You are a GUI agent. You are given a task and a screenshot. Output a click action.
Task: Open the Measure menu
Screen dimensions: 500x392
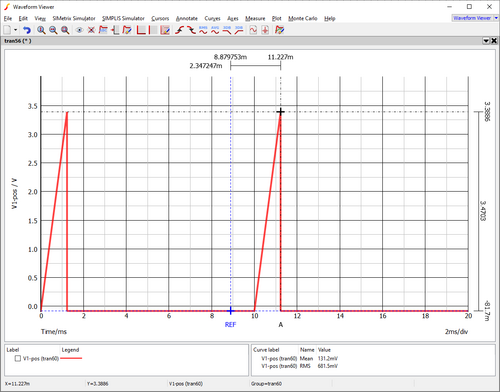point(255,18)
